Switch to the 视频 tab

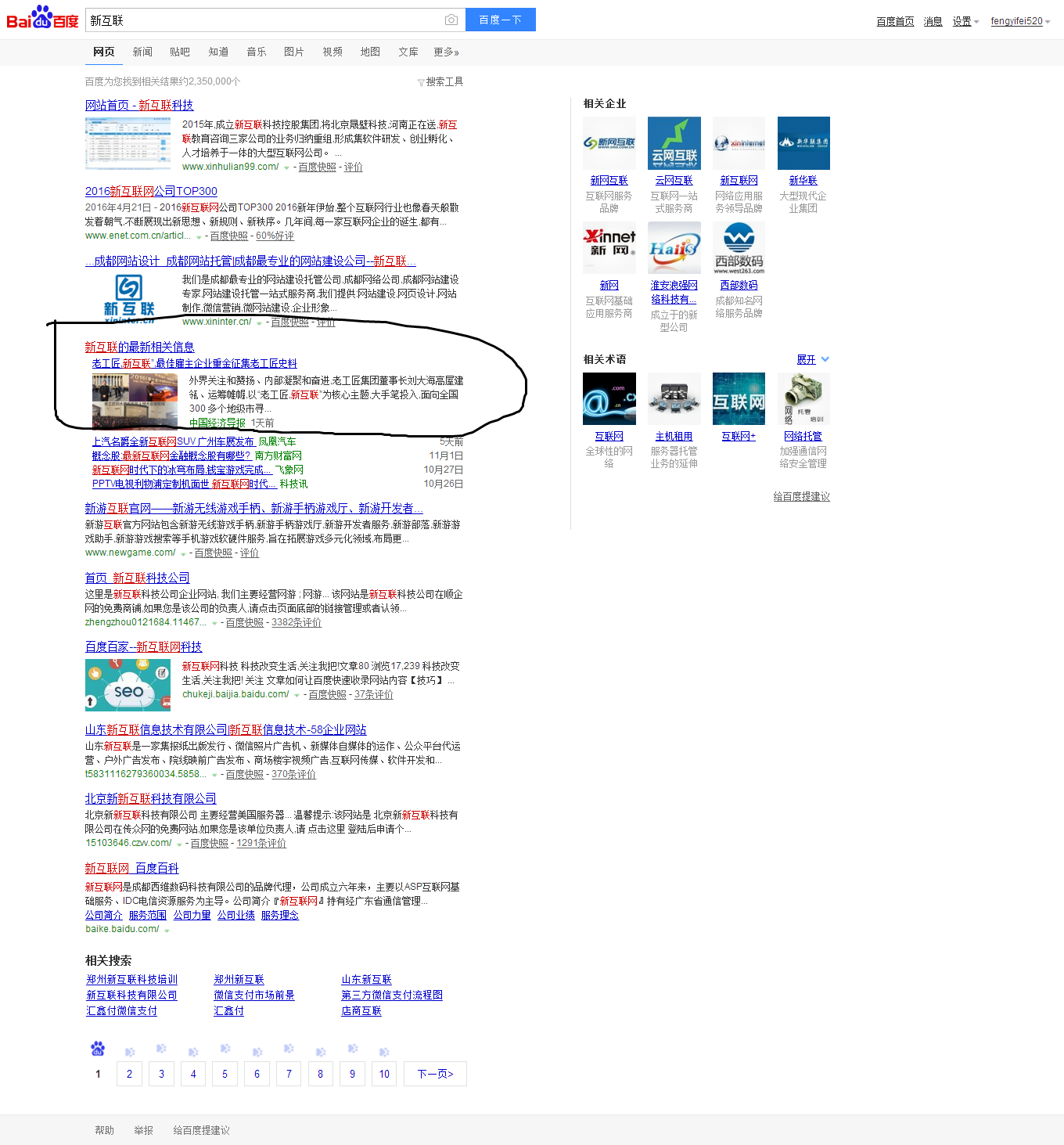click(x=332, y=52)
